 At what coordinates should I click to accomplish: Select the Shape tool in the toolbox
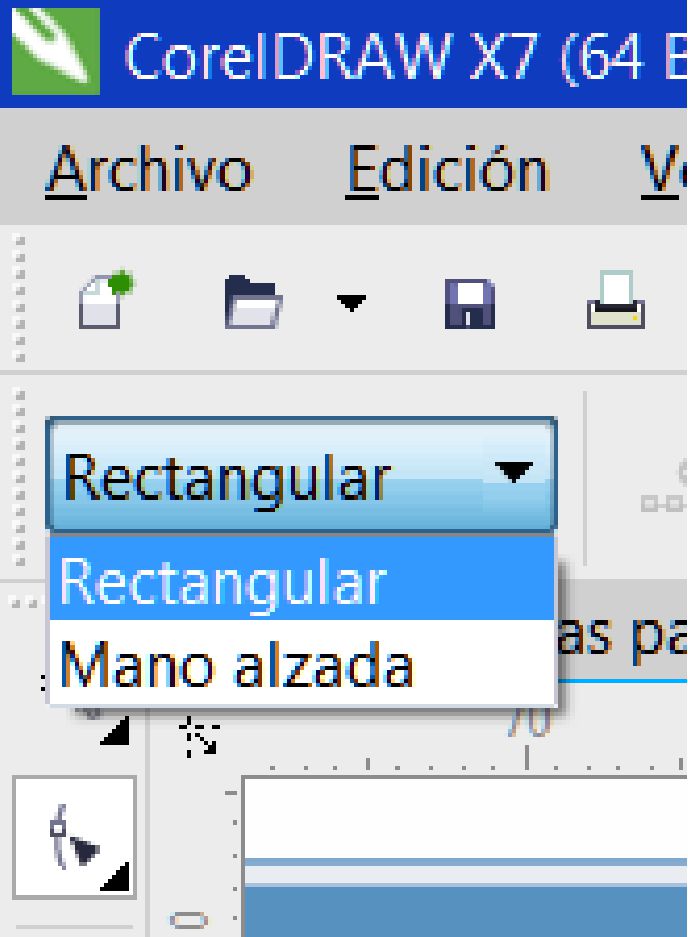pyautogui.click(x=72, y=836)
